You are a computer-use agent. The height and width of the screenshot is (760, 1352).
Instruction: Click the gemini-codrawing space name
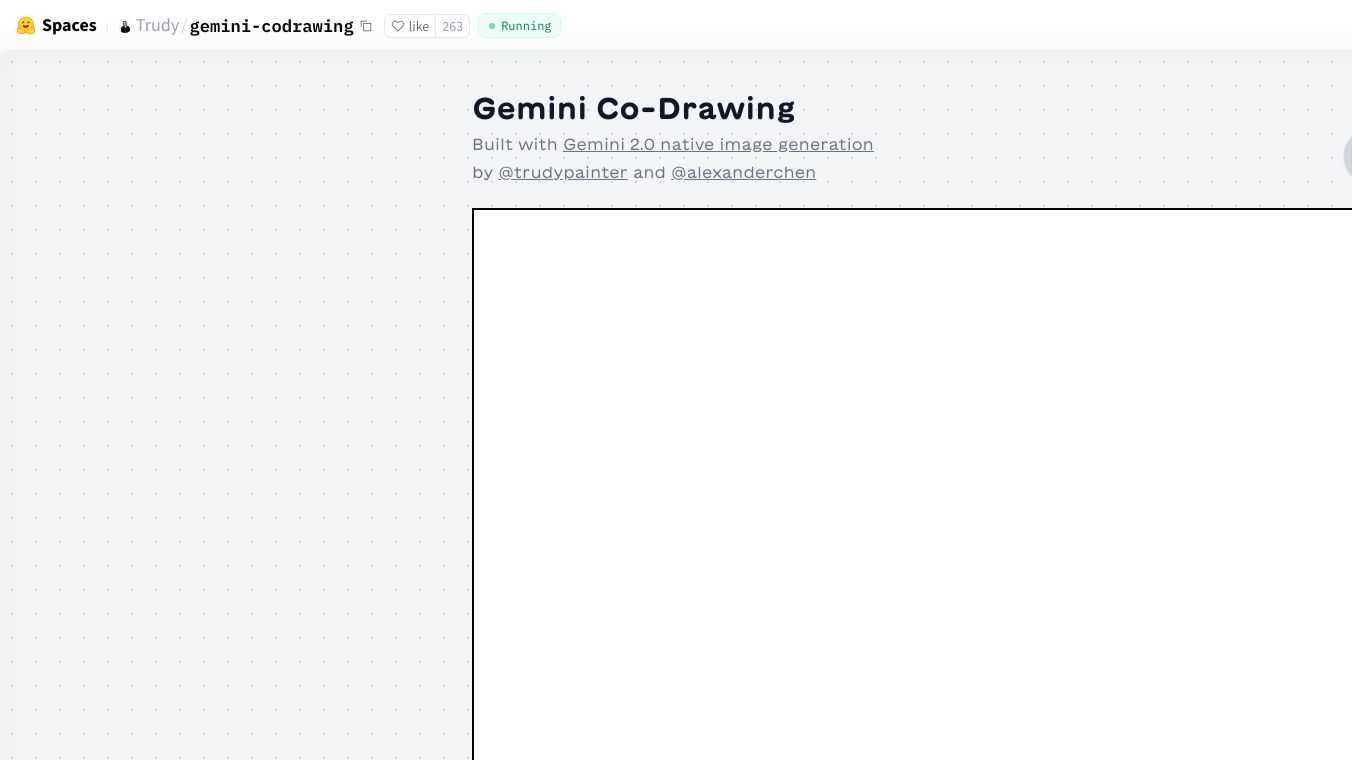click(271, 26)
